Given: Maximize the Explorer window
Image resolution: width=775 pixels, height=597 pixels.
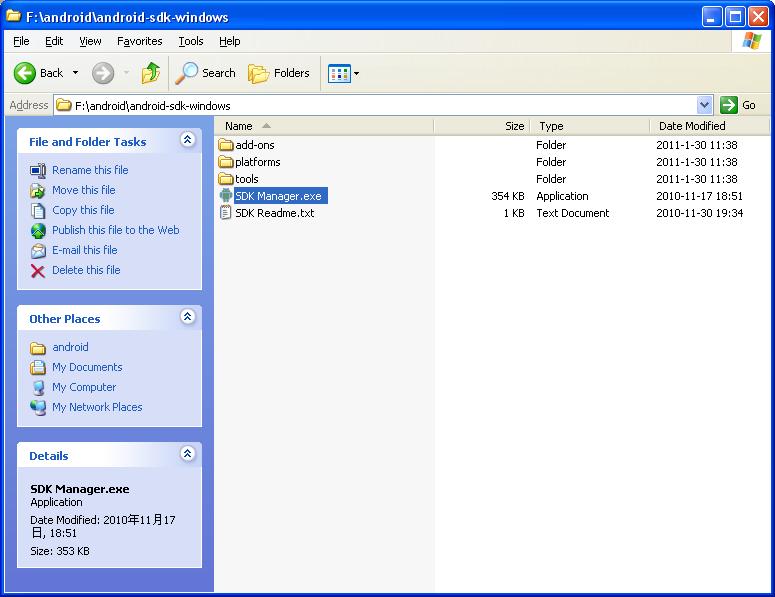Looking at the screenshot, I should pos(735,17).
